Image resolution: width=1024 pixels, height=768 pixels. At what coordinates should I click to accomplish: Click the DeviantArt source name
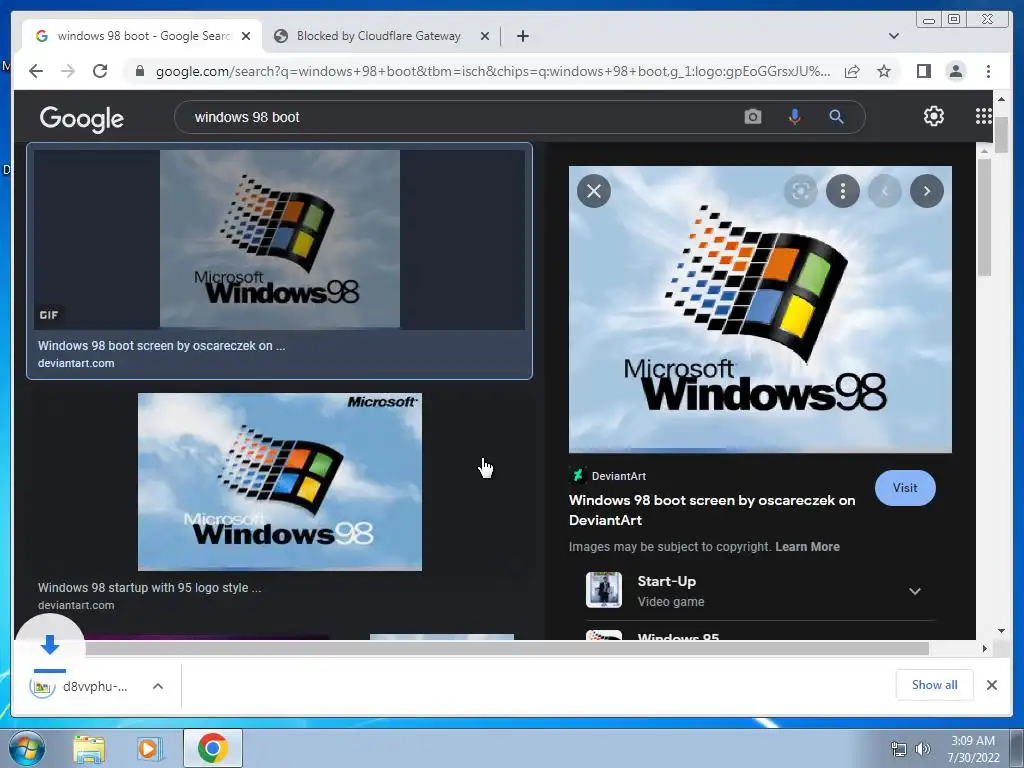[x=618, y=476]
